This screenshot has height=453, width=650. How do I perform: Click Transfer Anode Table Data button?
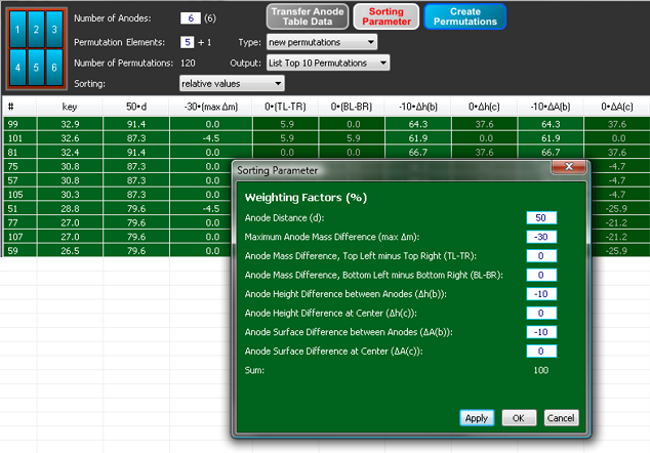pos(307,17)
